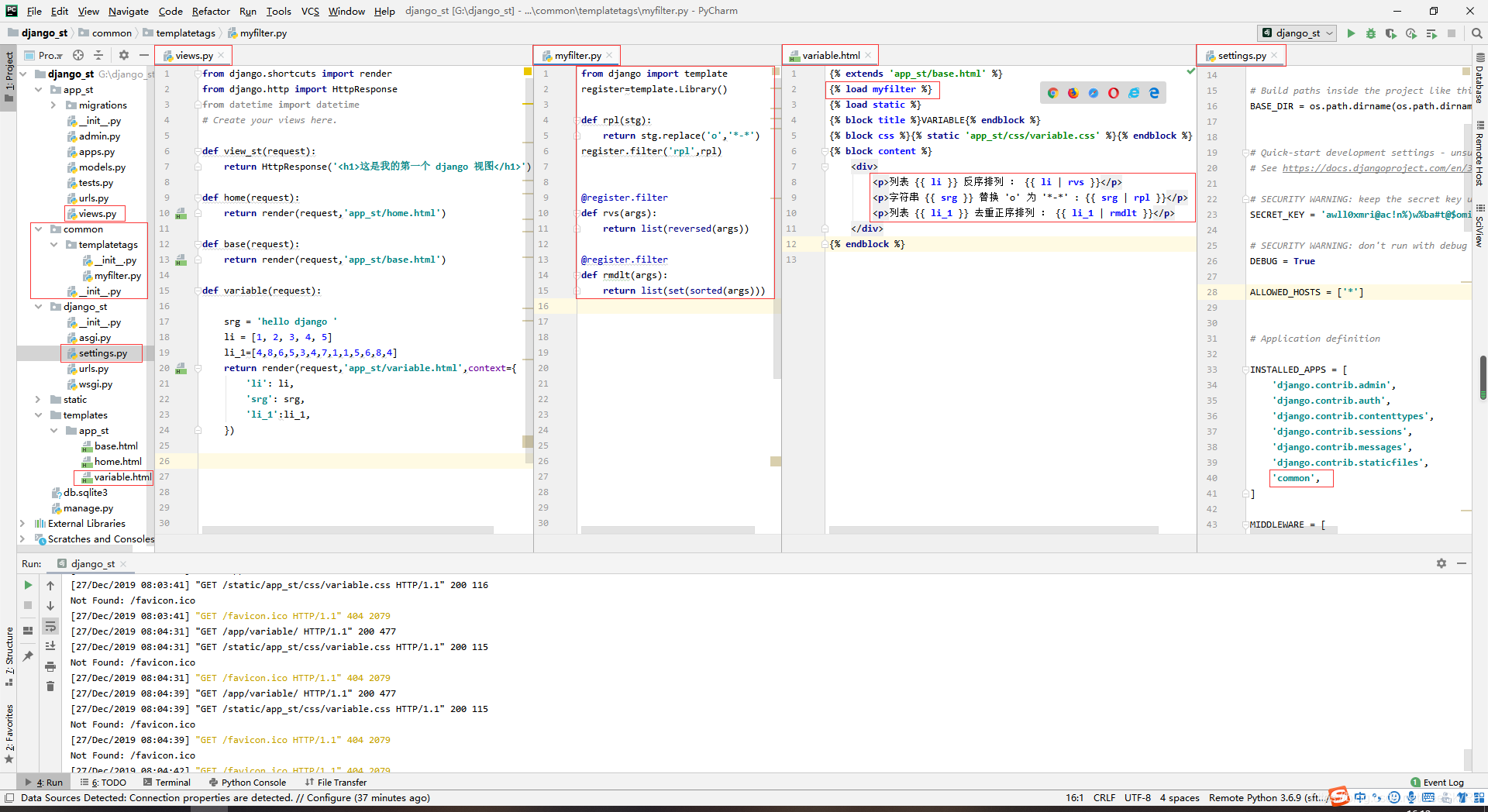Open the Terminal tool window
The width and height of the screenshot is (1488, 812).
pos(167,783)
